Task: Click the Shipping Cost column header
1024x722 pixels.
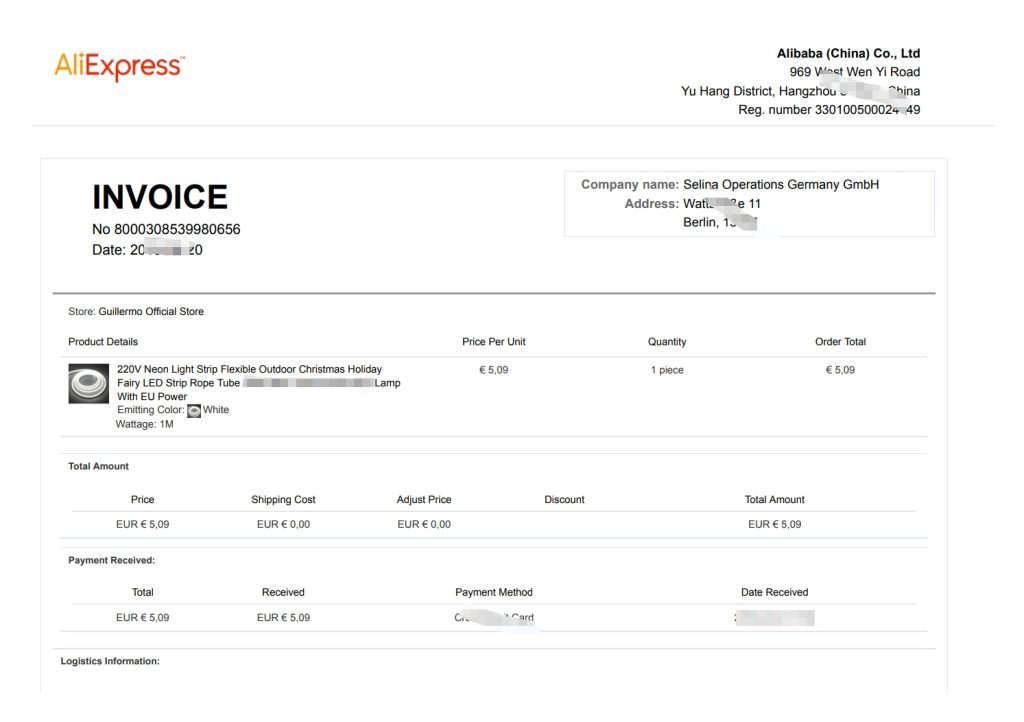Action: (283, 500)
